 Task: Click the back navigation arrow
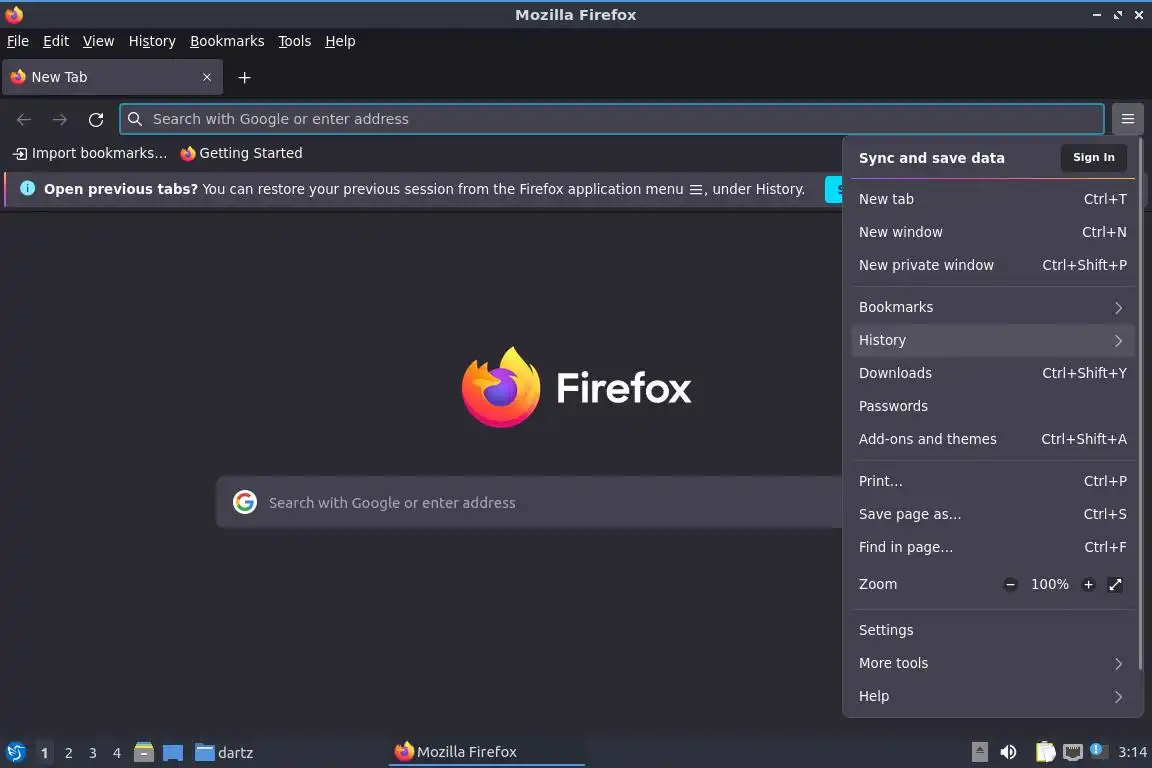tap(24, 119)
